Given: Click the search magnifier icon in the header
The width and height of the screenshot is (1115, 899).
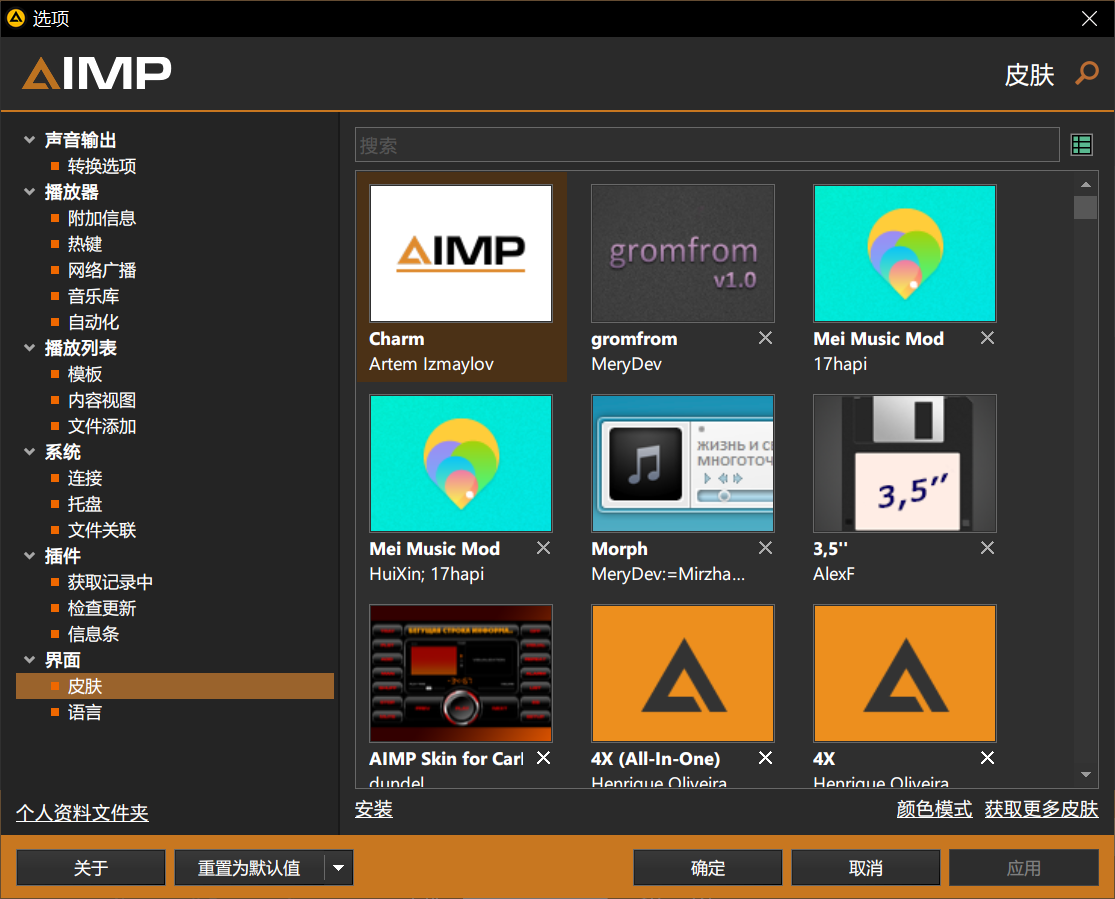Looking at the screenshot, I should [1087, 73].
